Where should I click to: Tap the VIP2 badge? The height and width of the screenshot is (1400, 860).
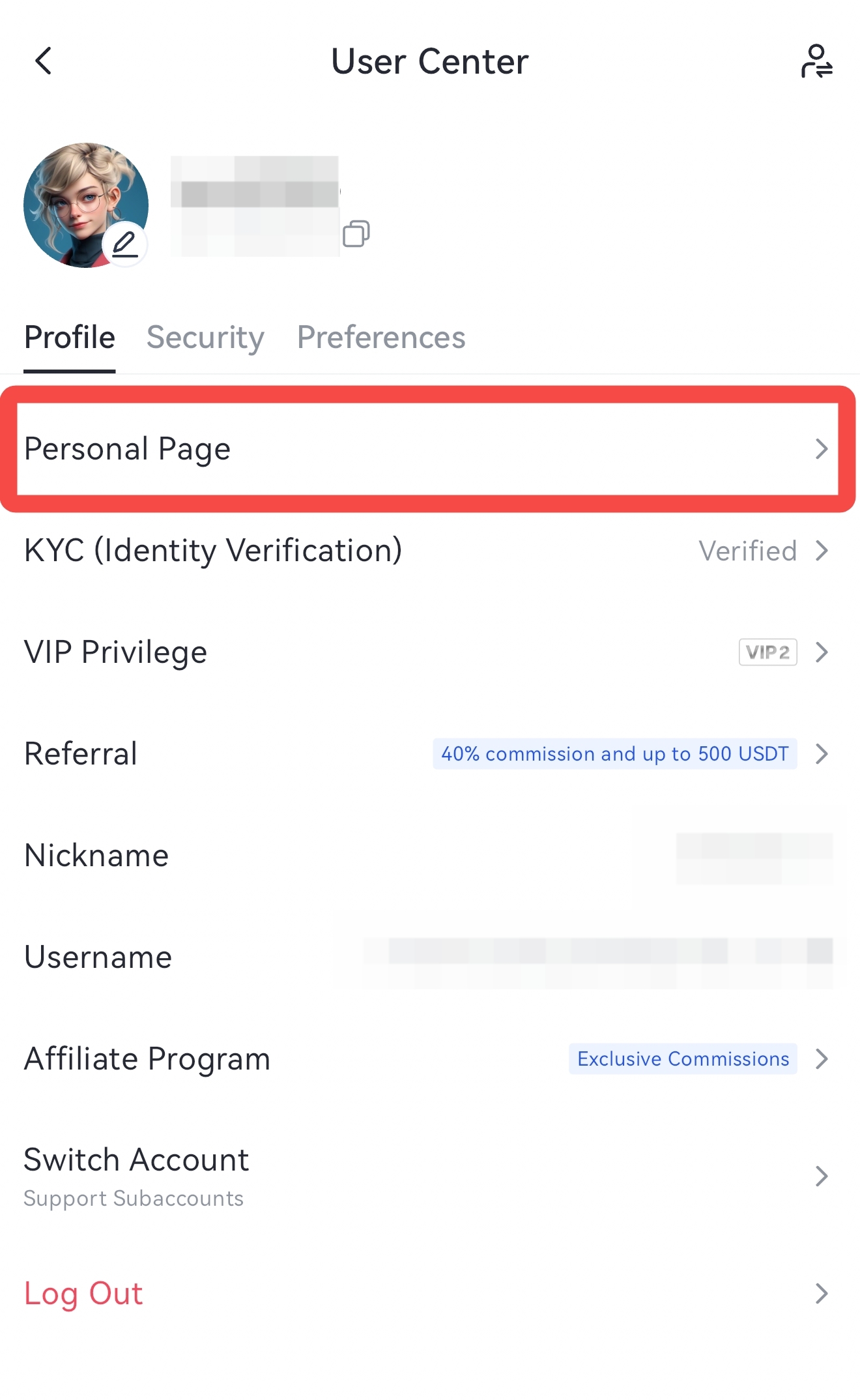click(767, 652)
